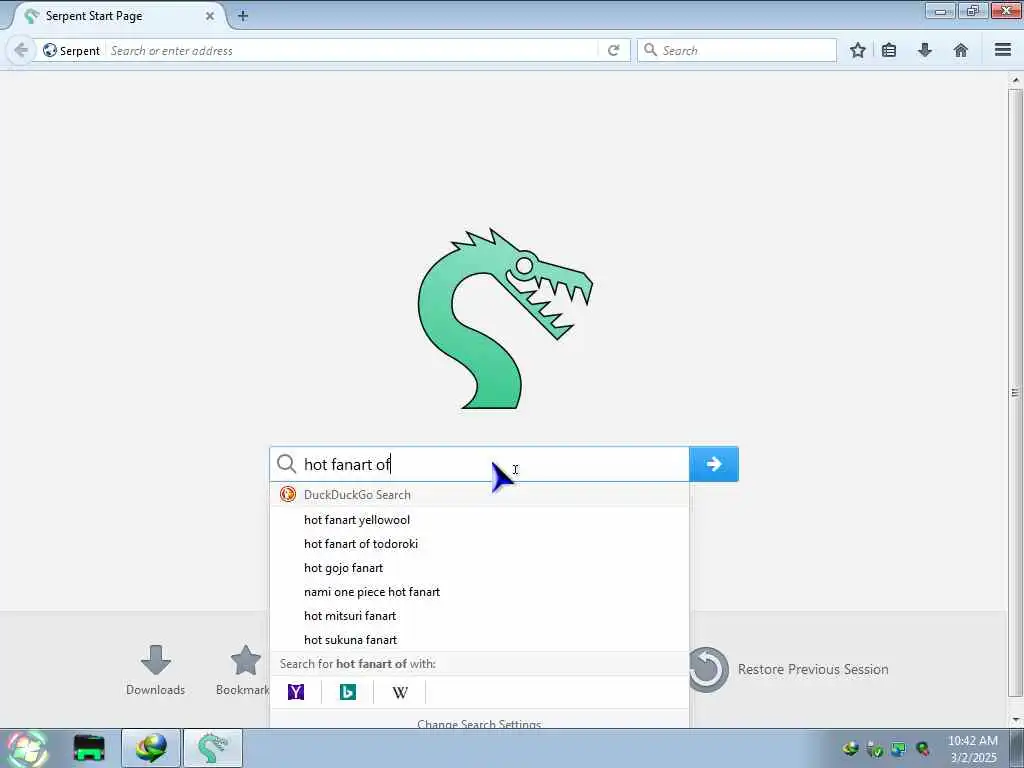Open the green-black taskbar application
The height and width of the screenshot is (768, 1024).
(x=89, y=748)
